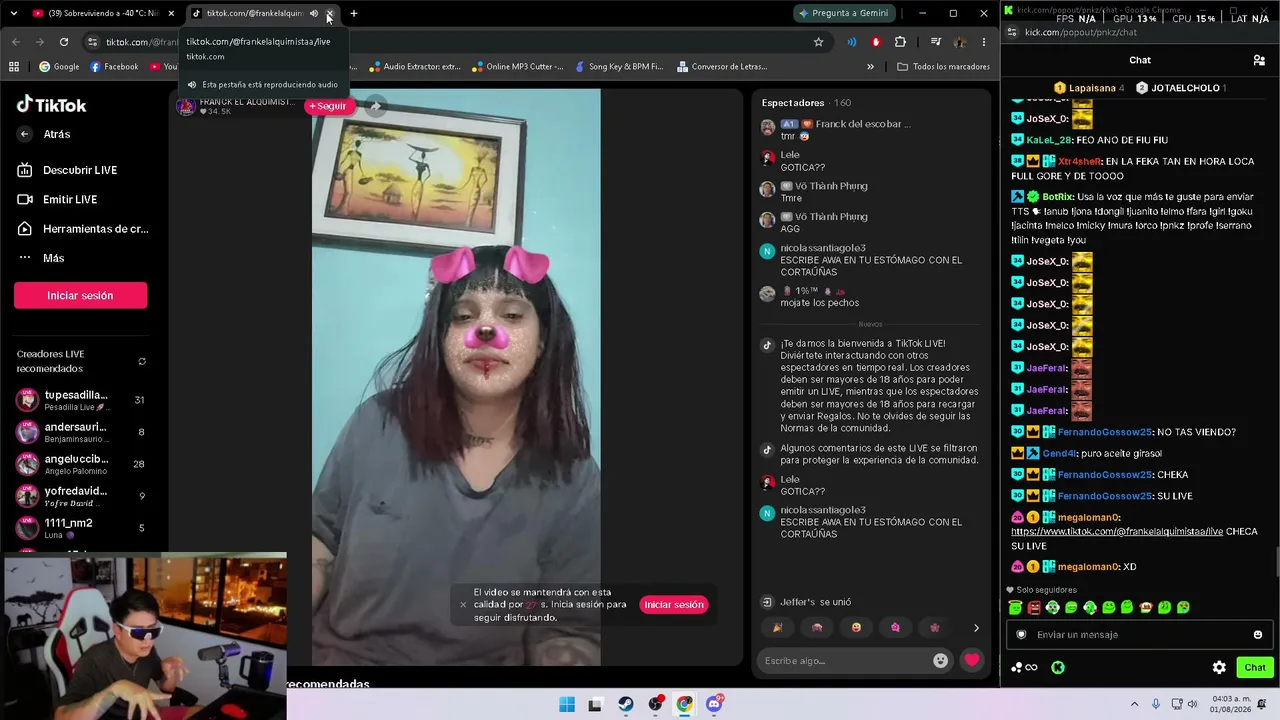The width and height of the screenshot is (1280, 720).
Task: Open Herramientas de creador icon
Action: point(25,229)
